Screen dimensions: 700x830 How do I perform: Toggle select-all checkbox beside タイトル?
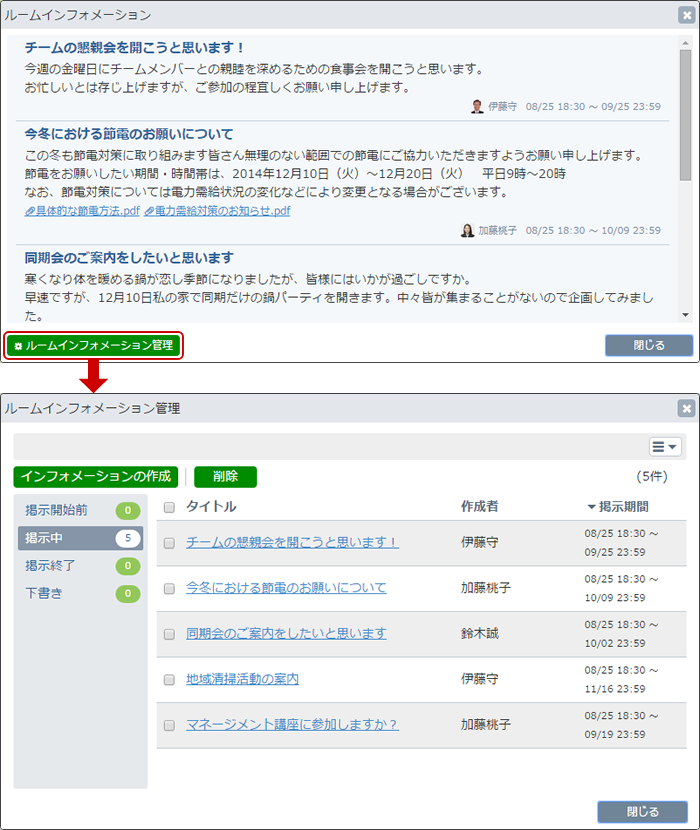coord(169,507)
